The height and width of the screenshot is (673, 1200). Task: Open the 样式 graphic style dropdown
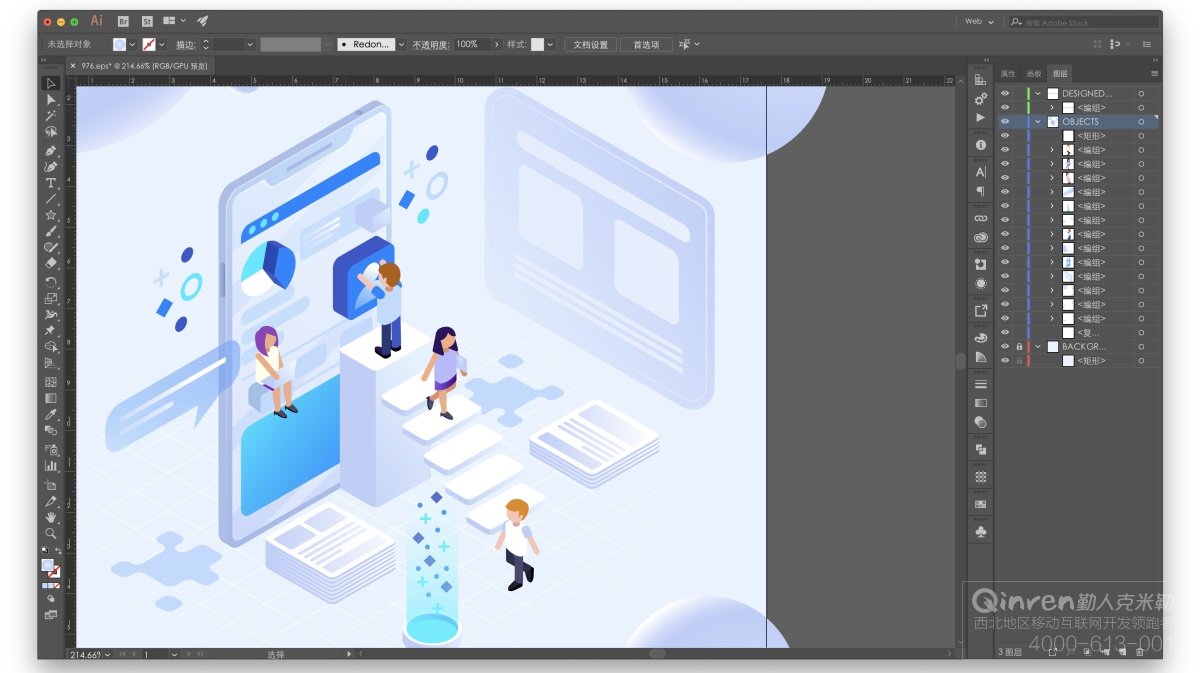tap(550, 45)
